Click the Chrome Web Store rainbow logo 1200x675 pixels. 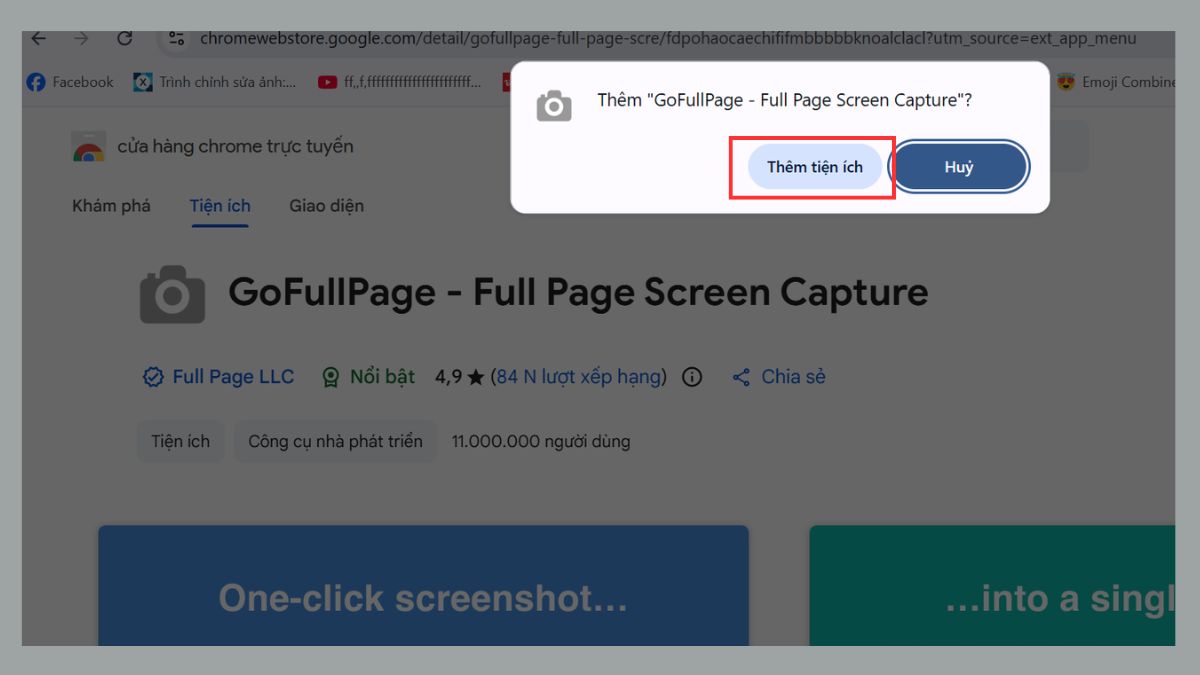point(89,147)
